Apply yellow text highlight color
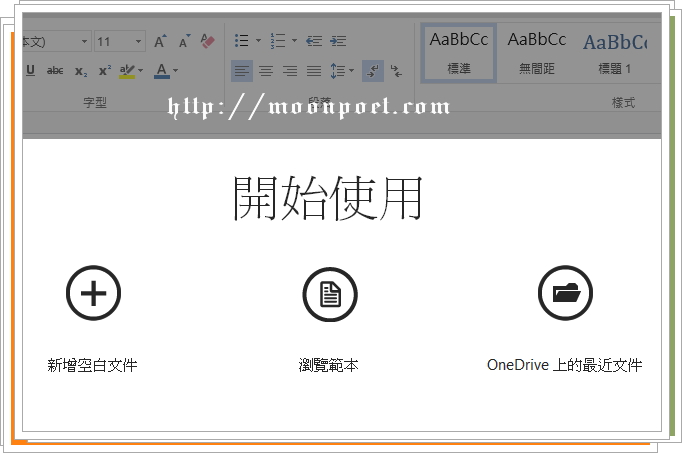682x453 pixels. pos(127,70)
